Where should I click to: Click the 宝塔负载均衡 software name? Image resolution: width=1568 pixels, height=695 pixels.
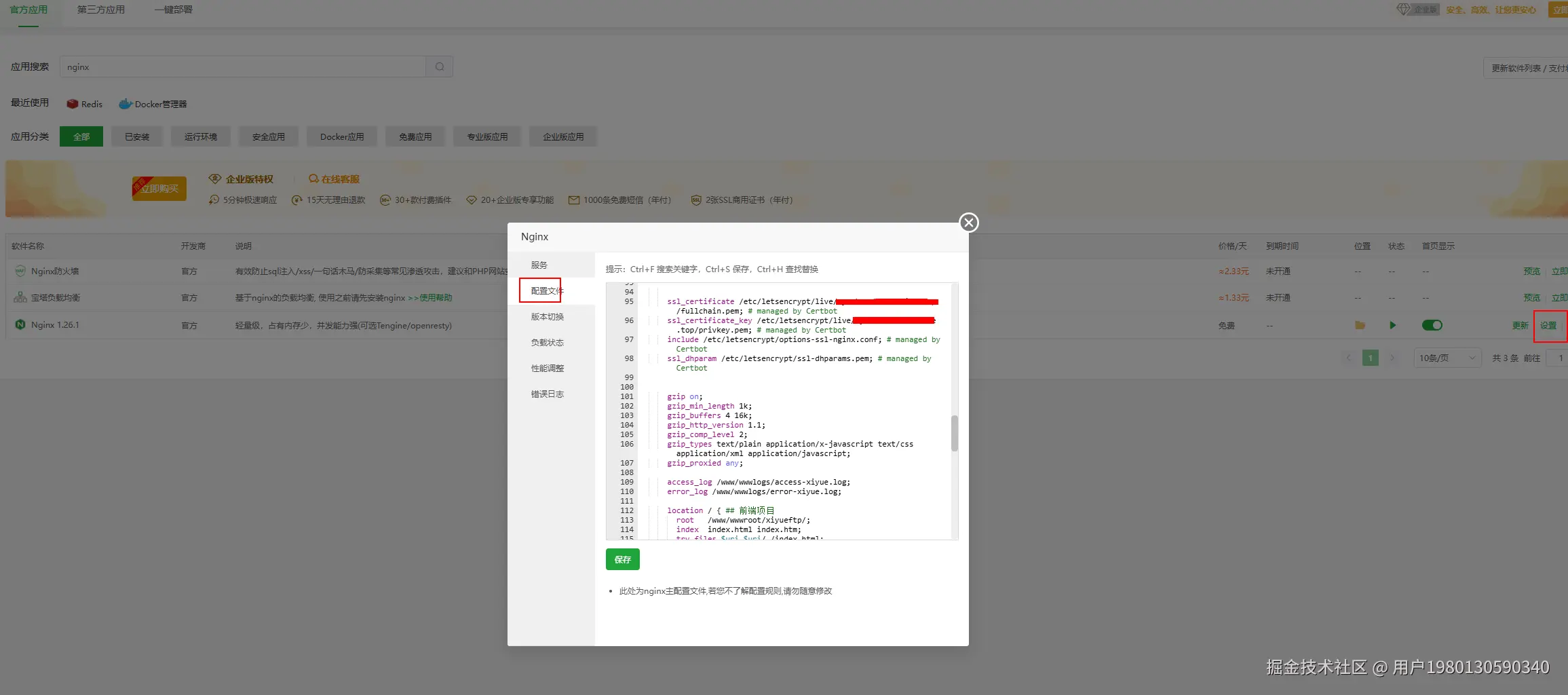click(56, 297)
